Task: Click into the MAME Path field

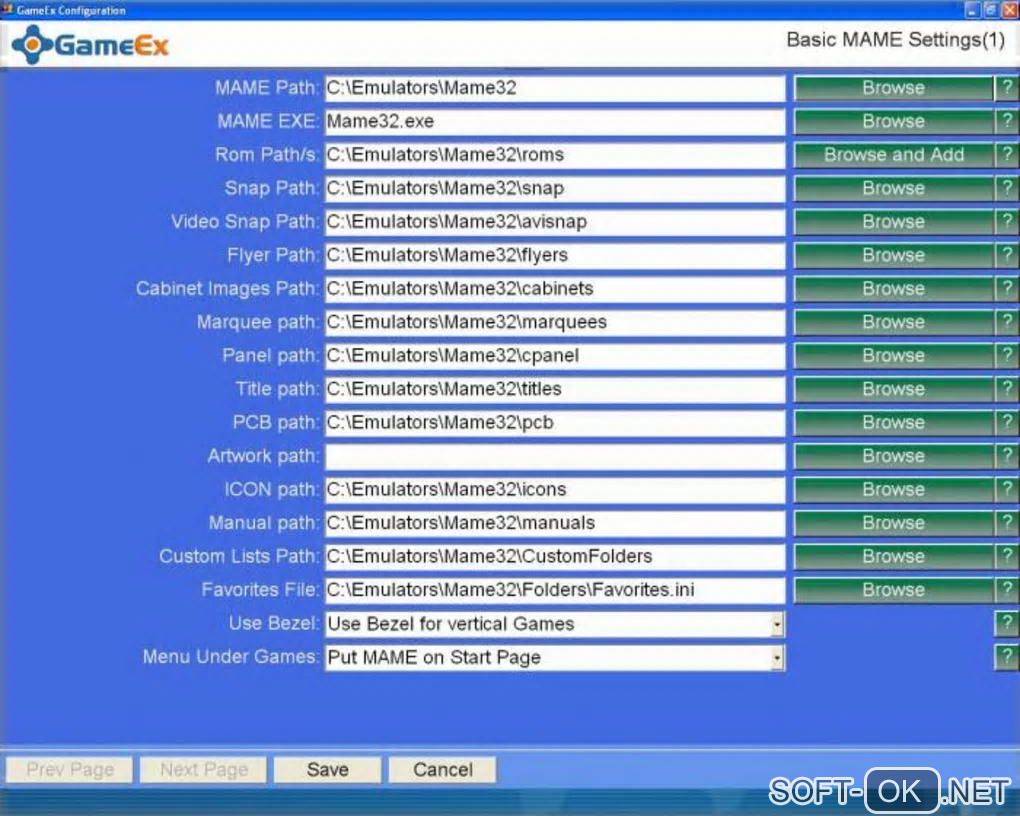Action: pos(555,88)
